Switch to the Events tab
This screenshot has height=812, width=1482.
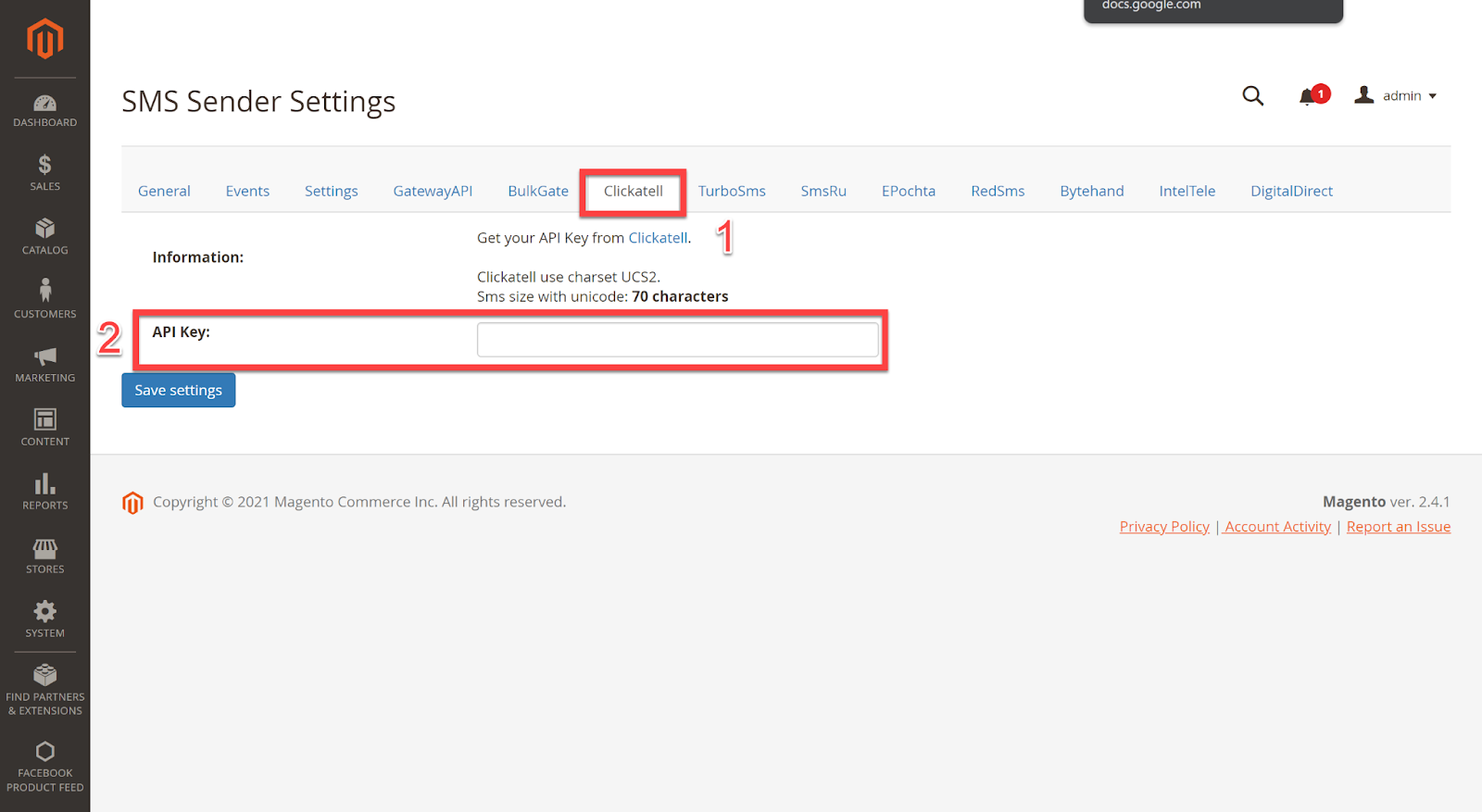247,191
